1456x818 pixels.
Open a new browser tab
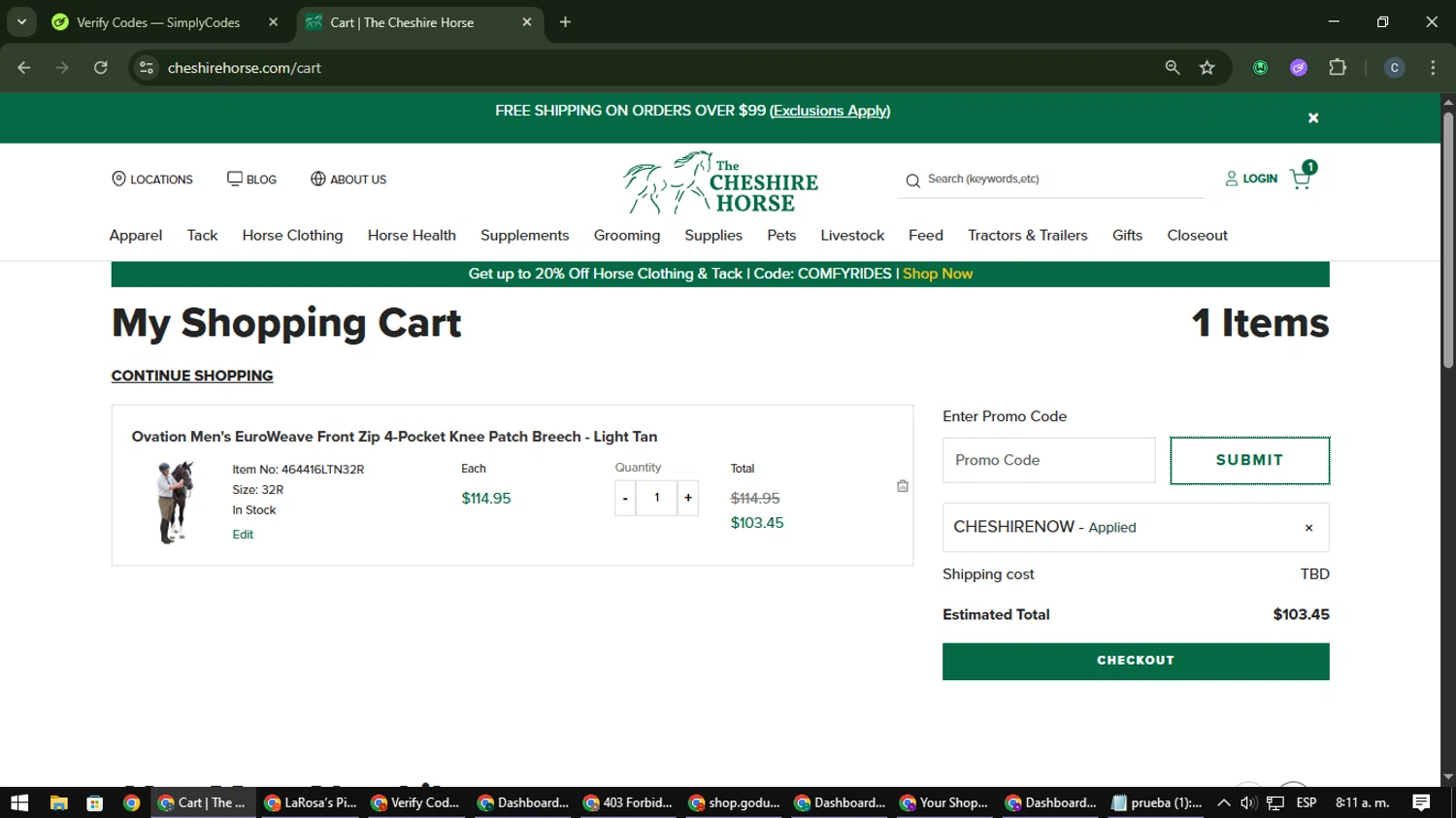(565, 22)
